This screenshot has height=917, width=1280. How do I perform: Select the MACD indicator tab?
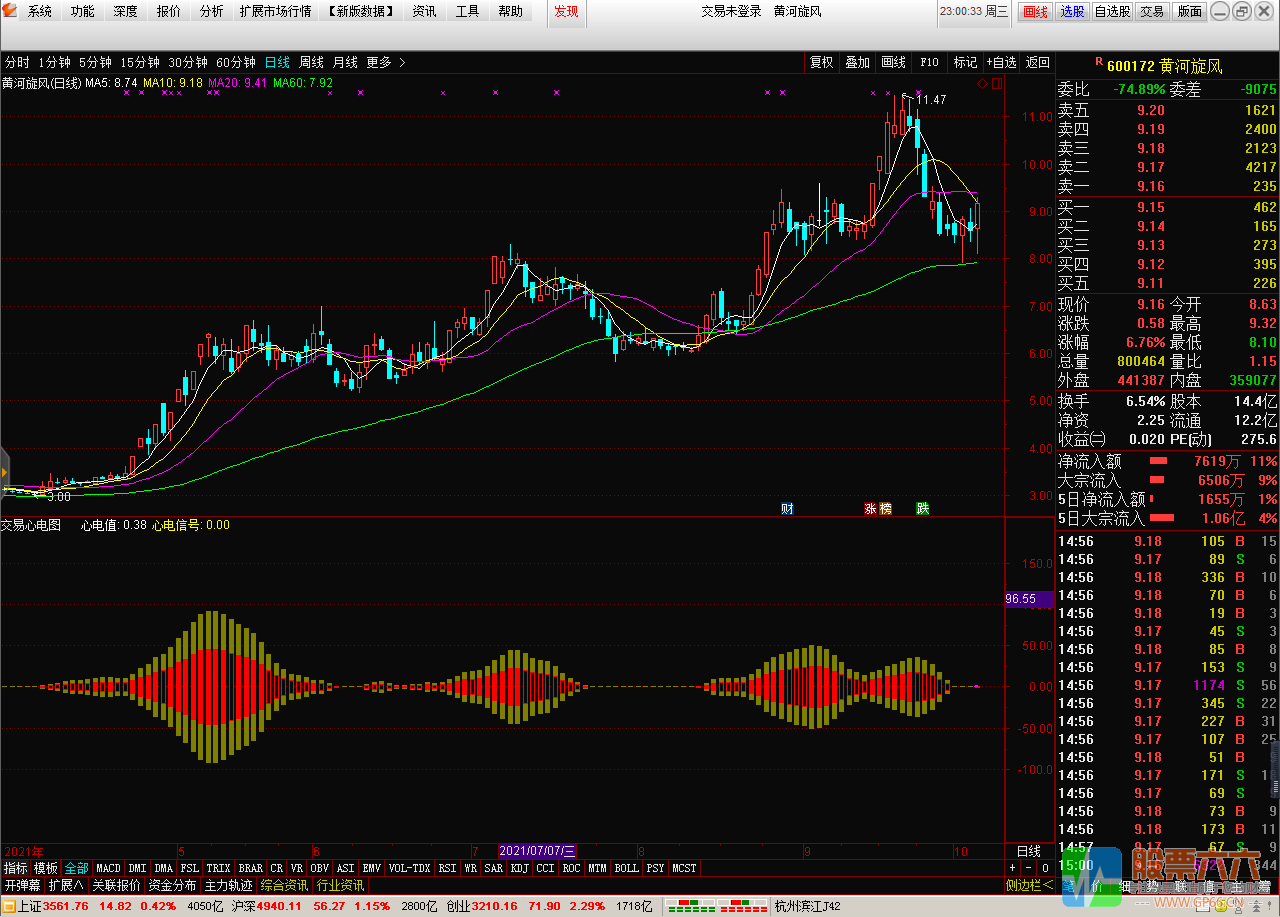coord(108,868)
